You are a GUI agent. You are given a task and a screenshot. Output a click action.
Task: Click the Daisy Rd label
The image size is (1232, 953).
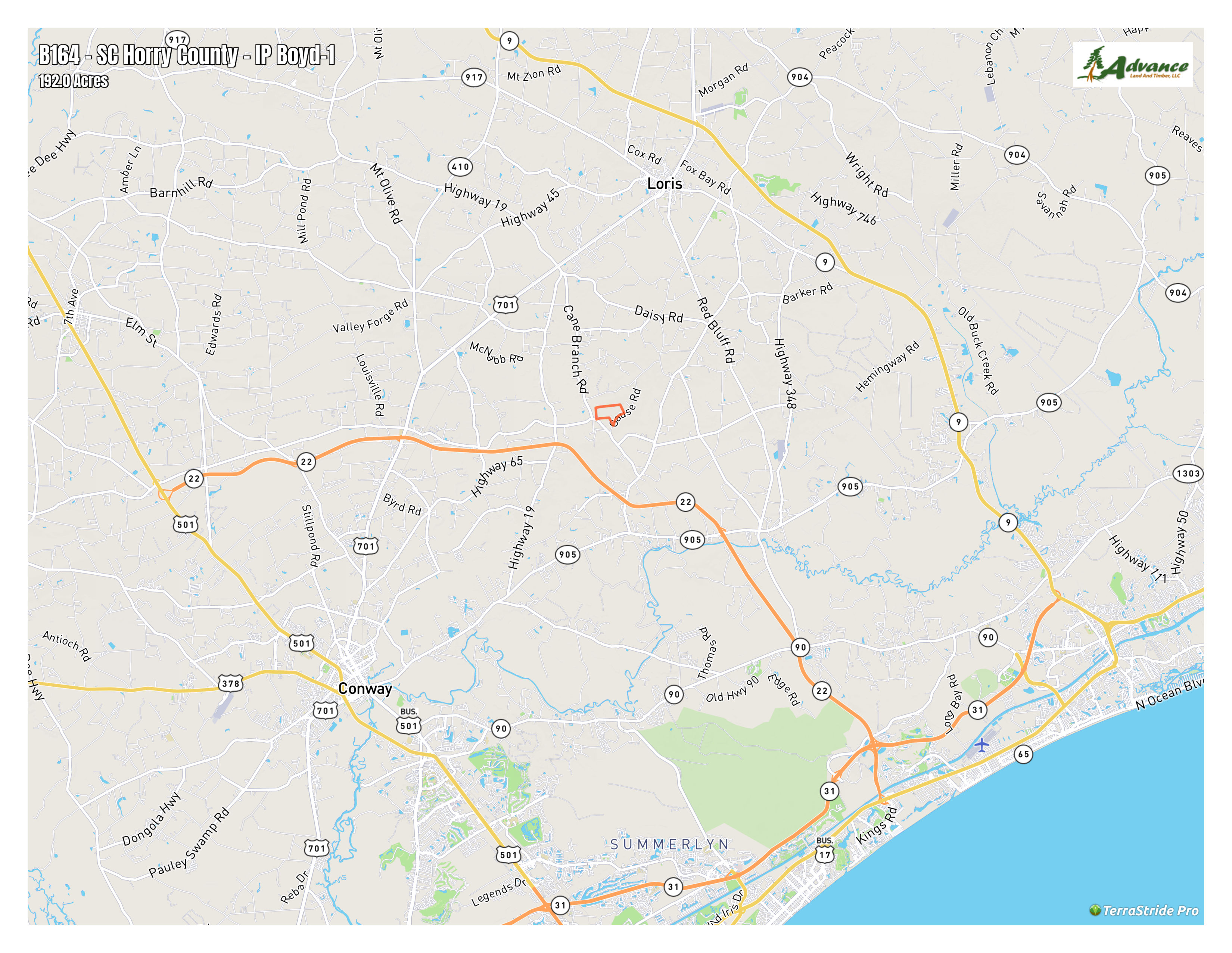659,314
